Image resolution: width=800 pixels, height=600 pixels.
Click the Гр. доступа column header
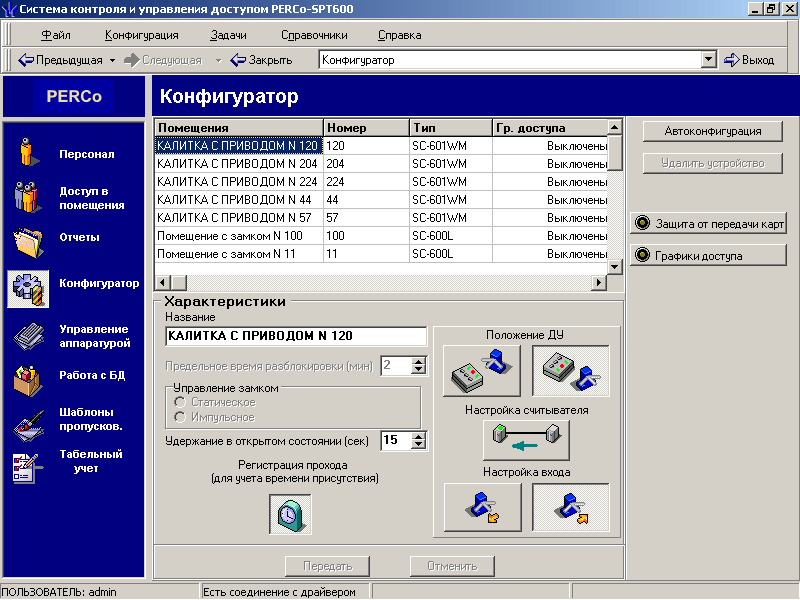pyautogui.click(x=551, y=128)
